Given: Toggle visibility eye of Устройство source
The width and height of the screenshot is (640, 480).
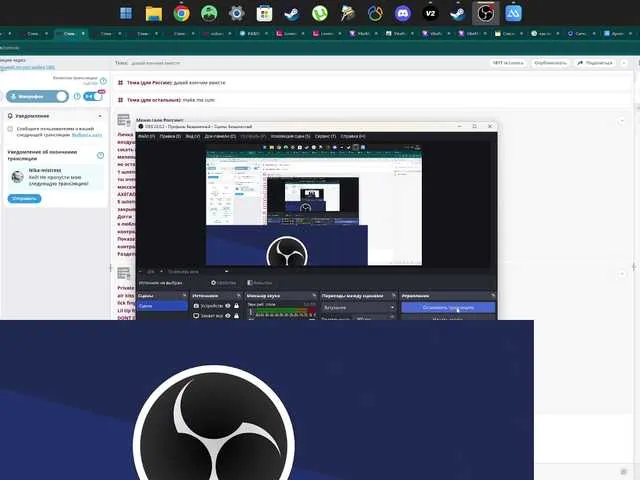Looking at the screenshot, I should tap(228, 306).
